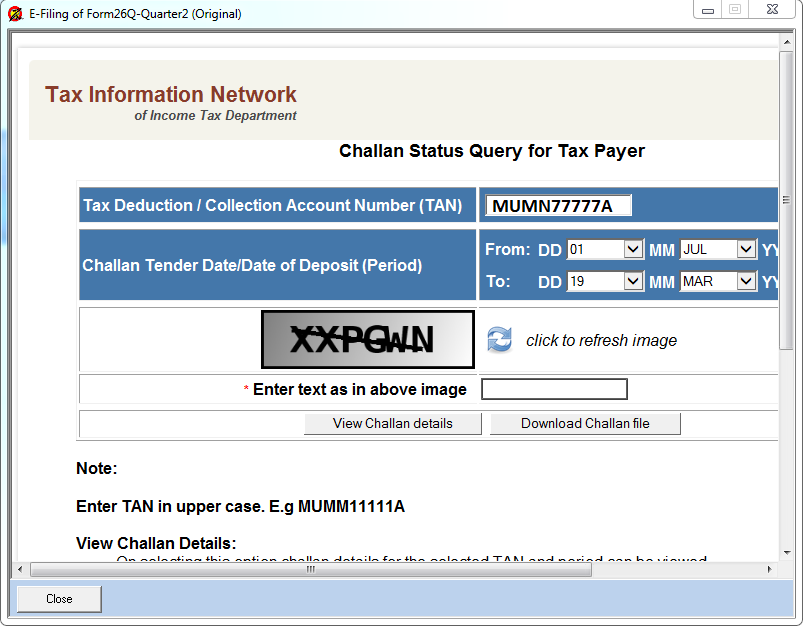This screenshot has width=807, height=627.
Task: Click View Challan details button
Action: click(393, 424)
